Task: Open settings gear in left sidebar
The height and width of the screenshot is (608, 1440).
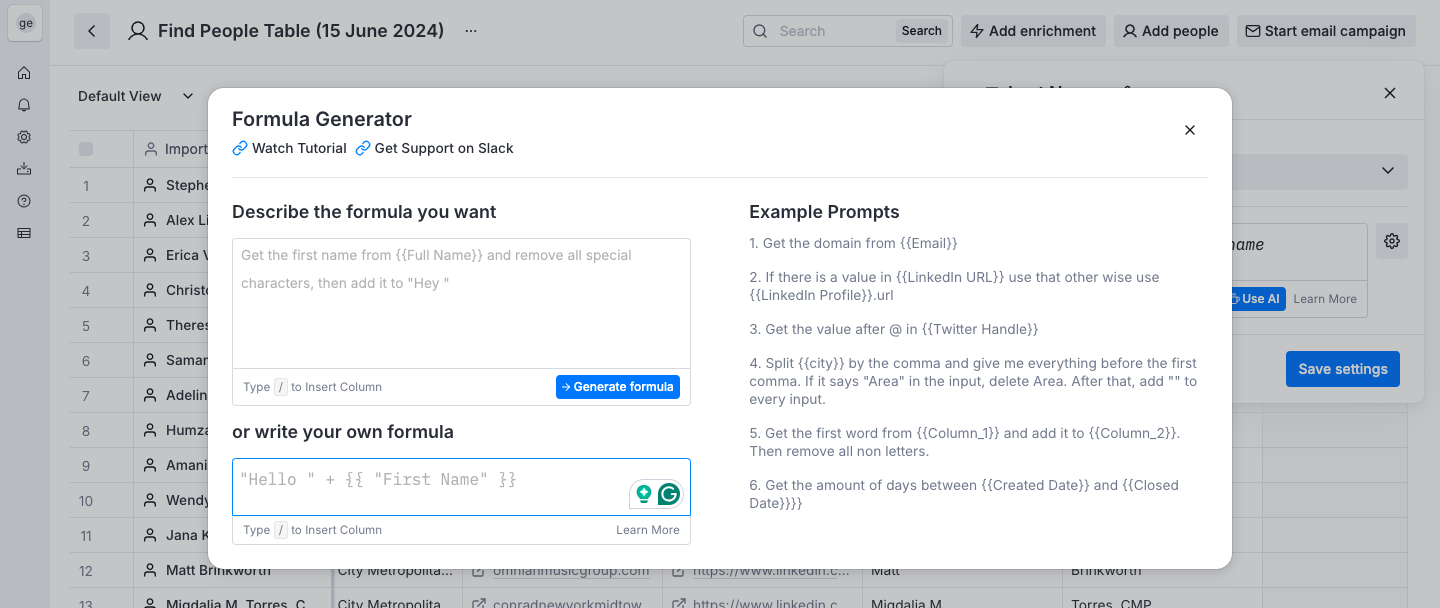Action: (24, 137)
